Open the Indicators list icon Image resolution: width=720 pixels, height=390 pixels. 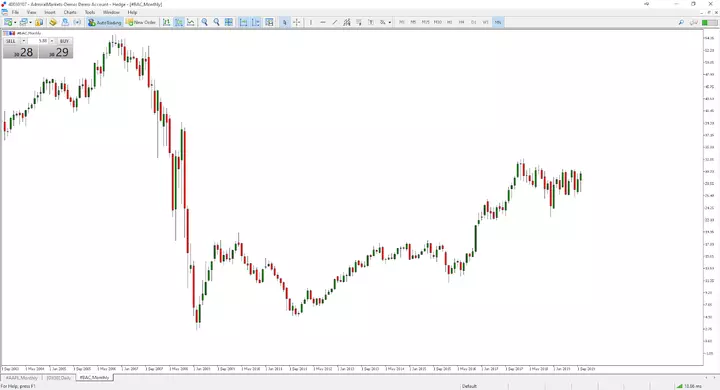coord(269,22)
